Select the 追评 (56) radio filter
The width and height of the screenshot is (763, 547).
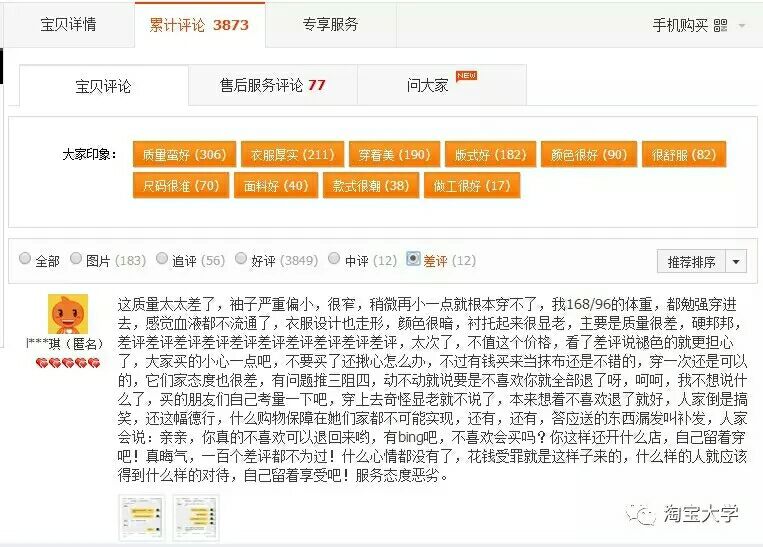pos(162,260)
